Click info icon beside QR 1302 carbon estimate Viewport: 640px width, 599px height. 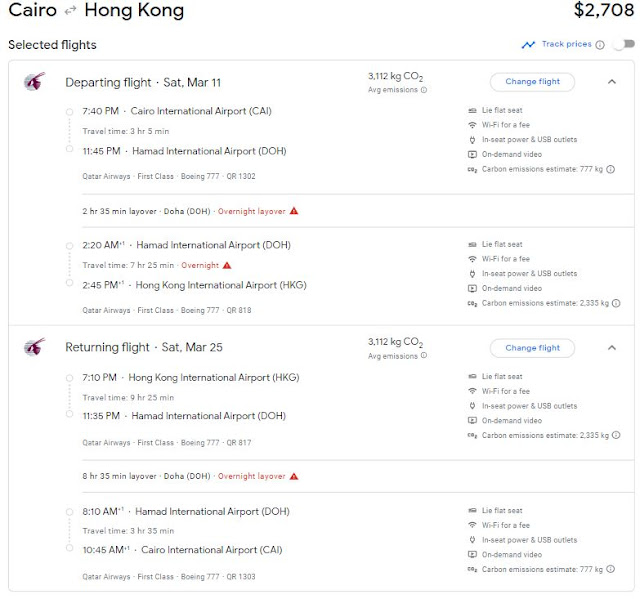coord(610,169)
